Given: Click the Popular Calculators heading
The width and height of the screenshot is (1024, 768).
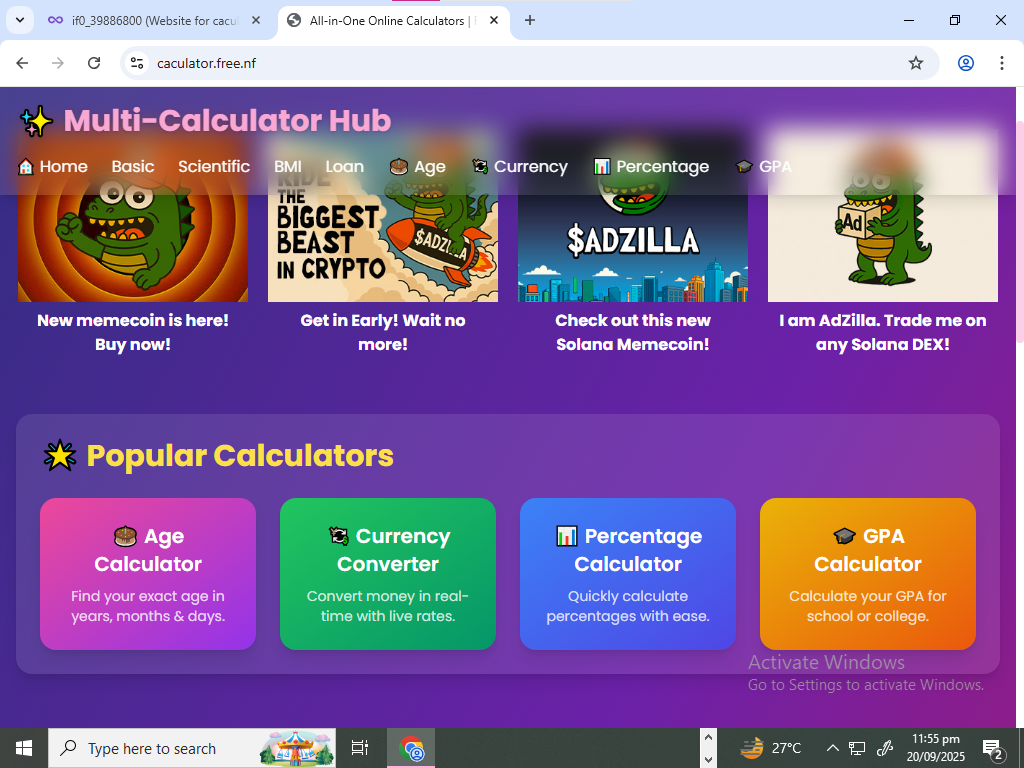Looking at the screenshot, I should (240, 455).
